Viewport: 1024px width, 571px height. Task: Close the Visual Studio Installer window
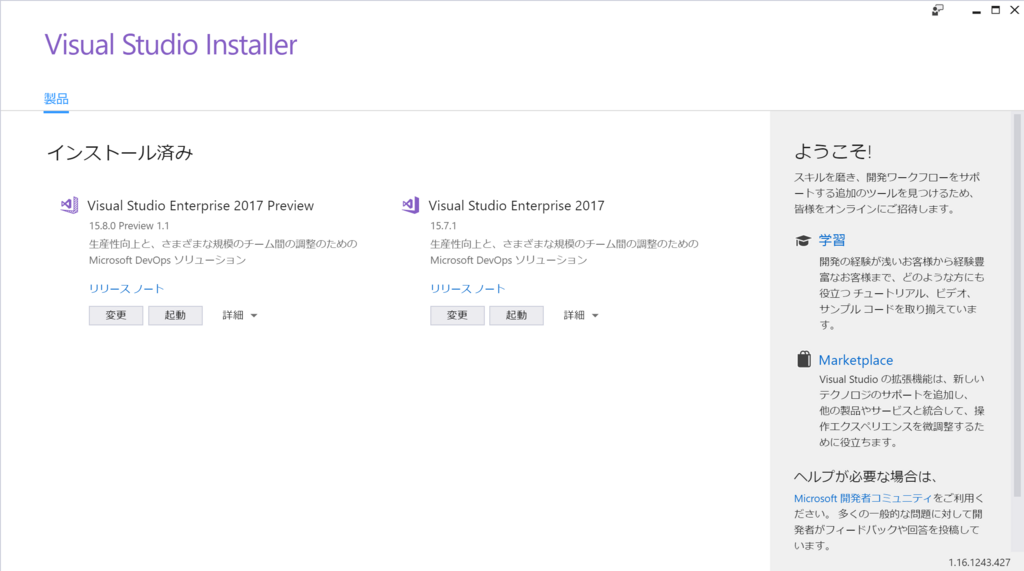click(x=1015, y=10)
